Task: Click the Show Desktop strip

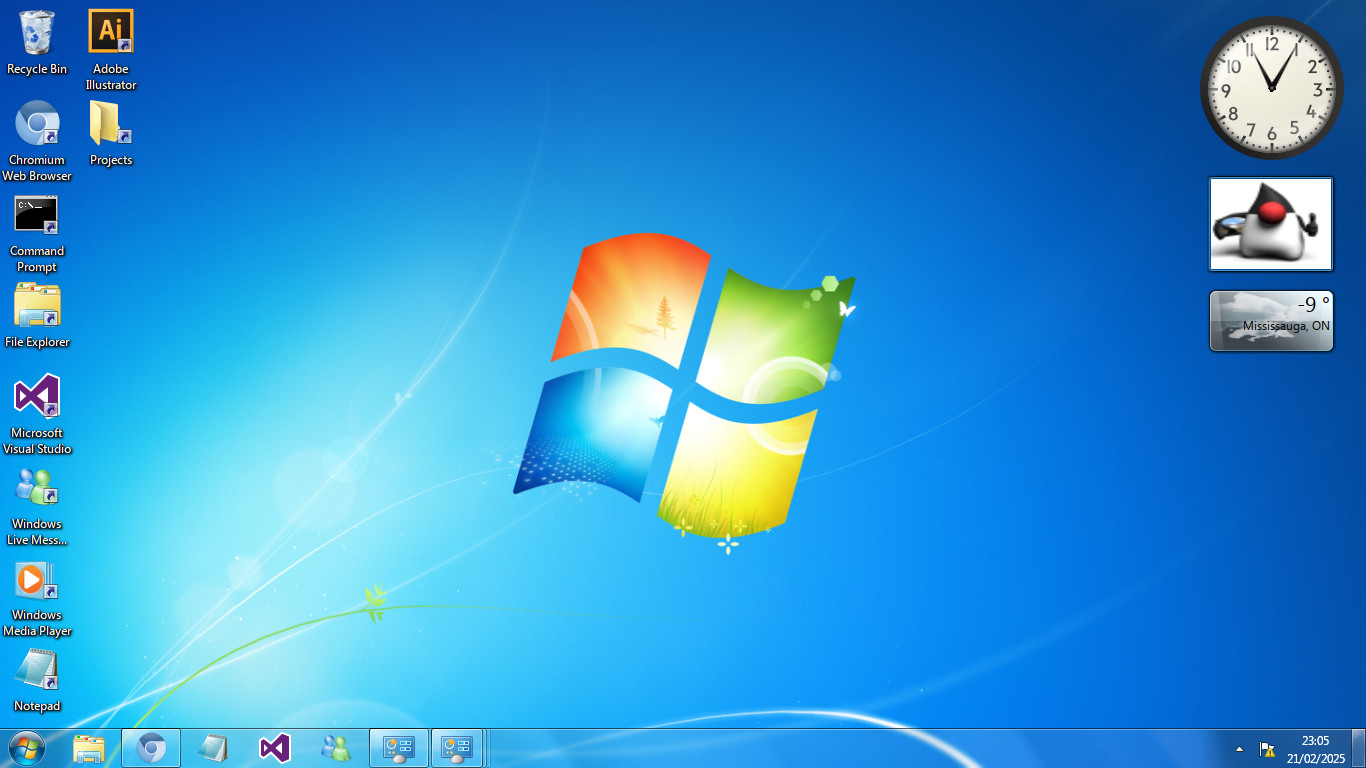Action: 1358,748
